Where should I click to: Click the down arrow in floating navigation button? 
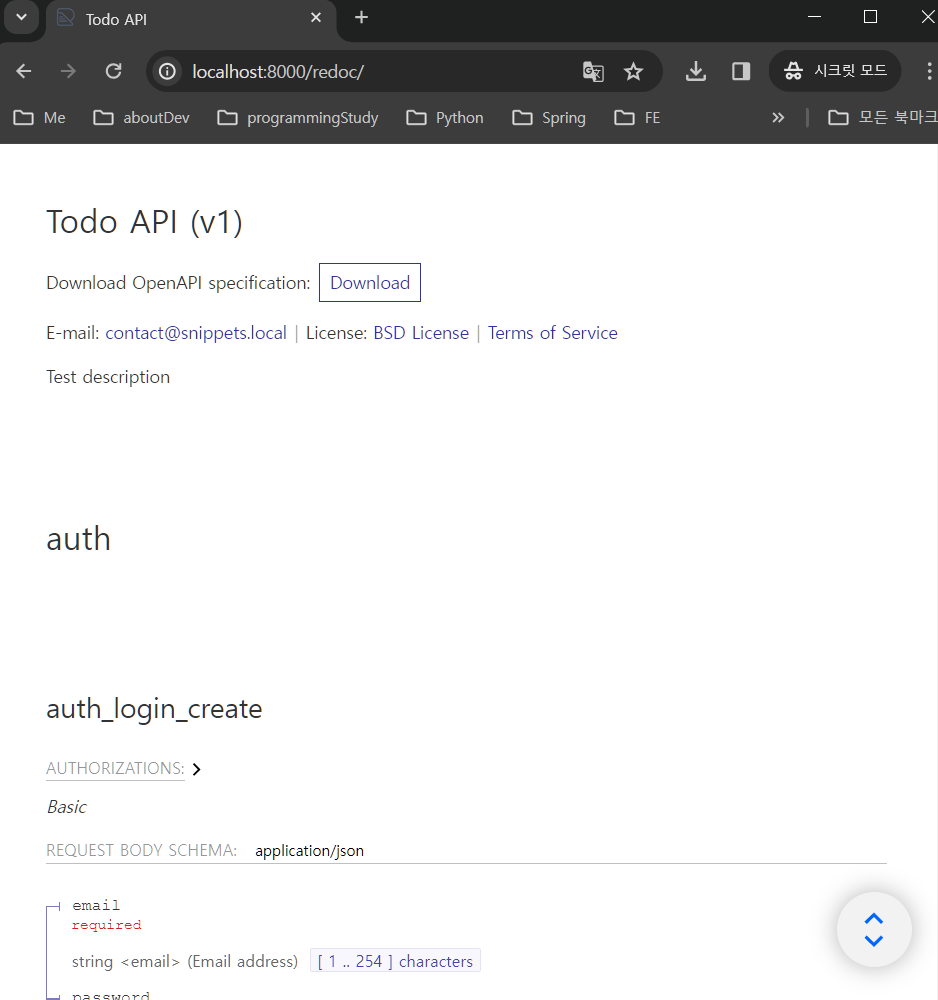click(874, 941)
